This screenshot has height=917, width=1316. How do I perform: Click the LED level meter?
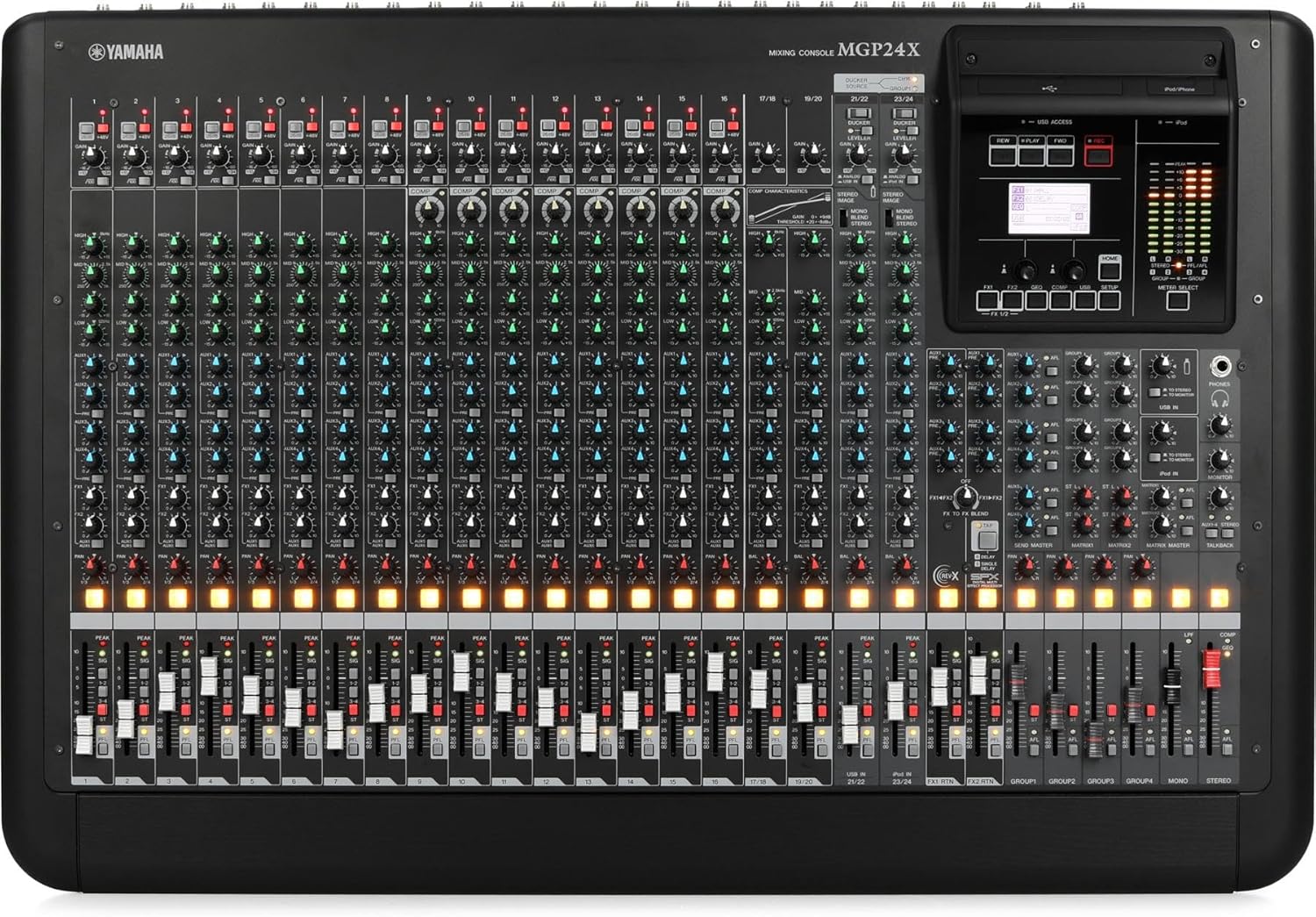pyautogui.click(x=1179, y=210)
